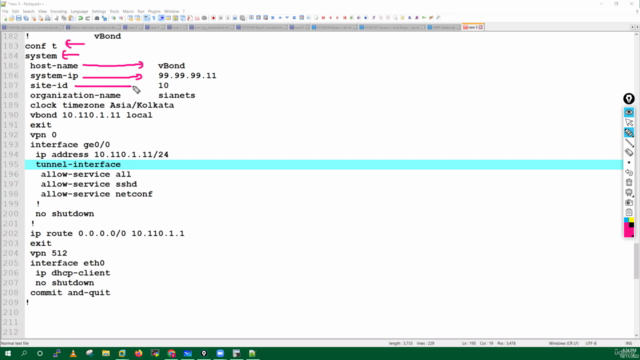This screenshot has height=360, width=640.
Task: Open VLC from the taskbar
Action: tap(73, 353)
